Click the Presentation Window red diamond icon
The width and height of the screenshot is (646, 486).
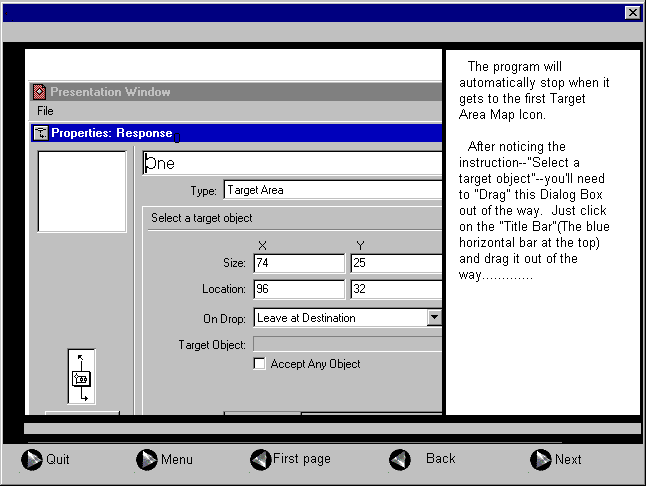pyautogui.click(x=40, y=92)
